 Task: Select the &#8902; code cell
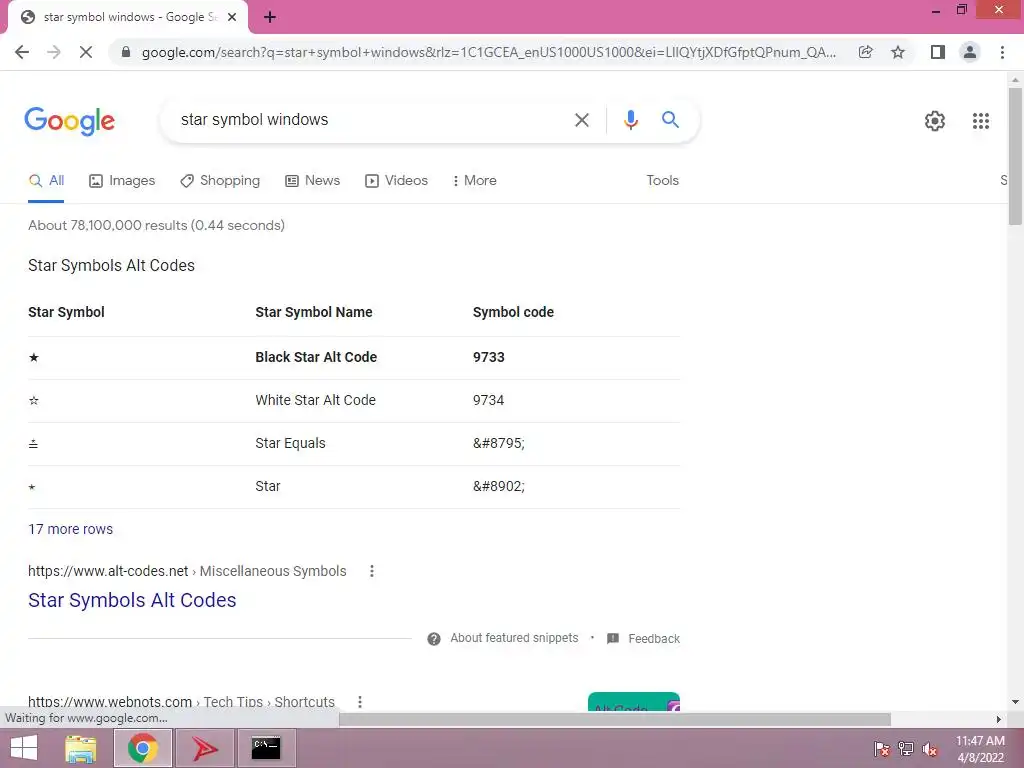pyautogui.click(x=499, y=487)
